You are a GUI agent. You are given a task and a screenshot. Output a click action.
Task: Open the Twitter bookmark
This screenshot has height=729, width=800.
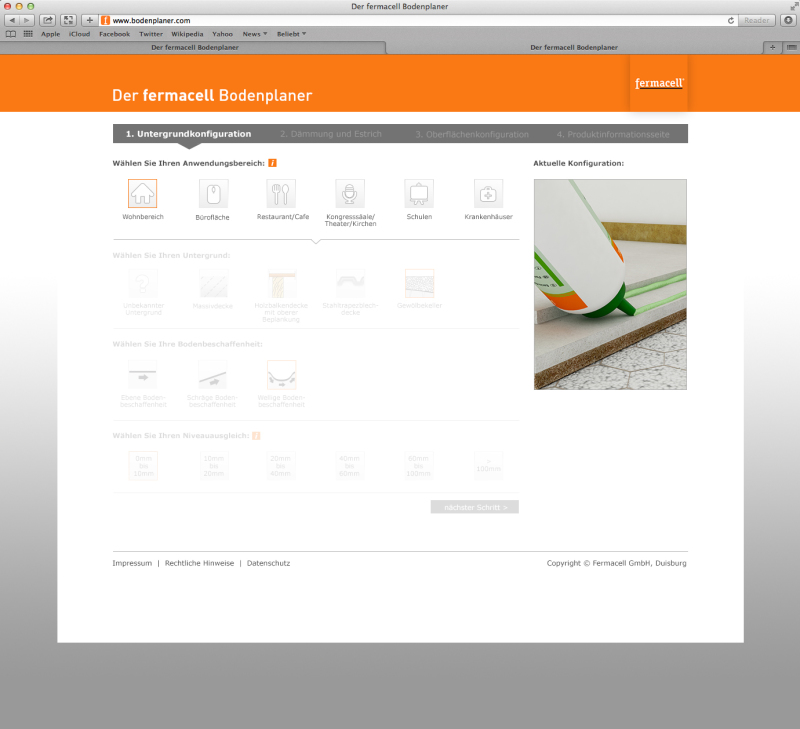coord(151,34)
